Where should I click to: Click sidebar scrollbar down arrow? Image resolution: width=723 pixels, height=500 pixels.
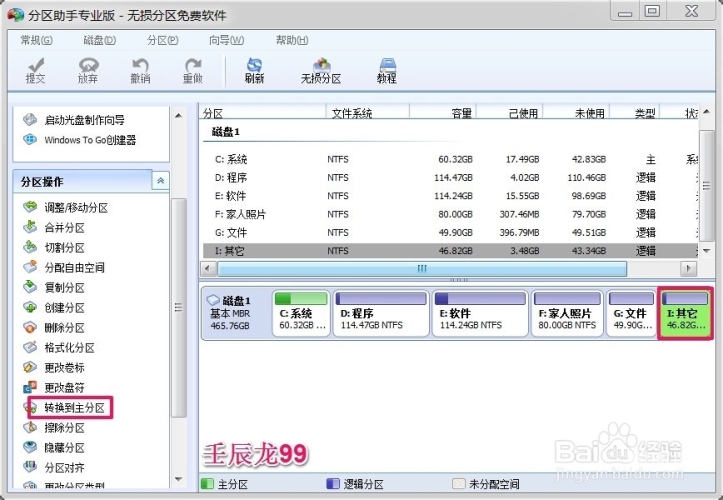point(178,480)
